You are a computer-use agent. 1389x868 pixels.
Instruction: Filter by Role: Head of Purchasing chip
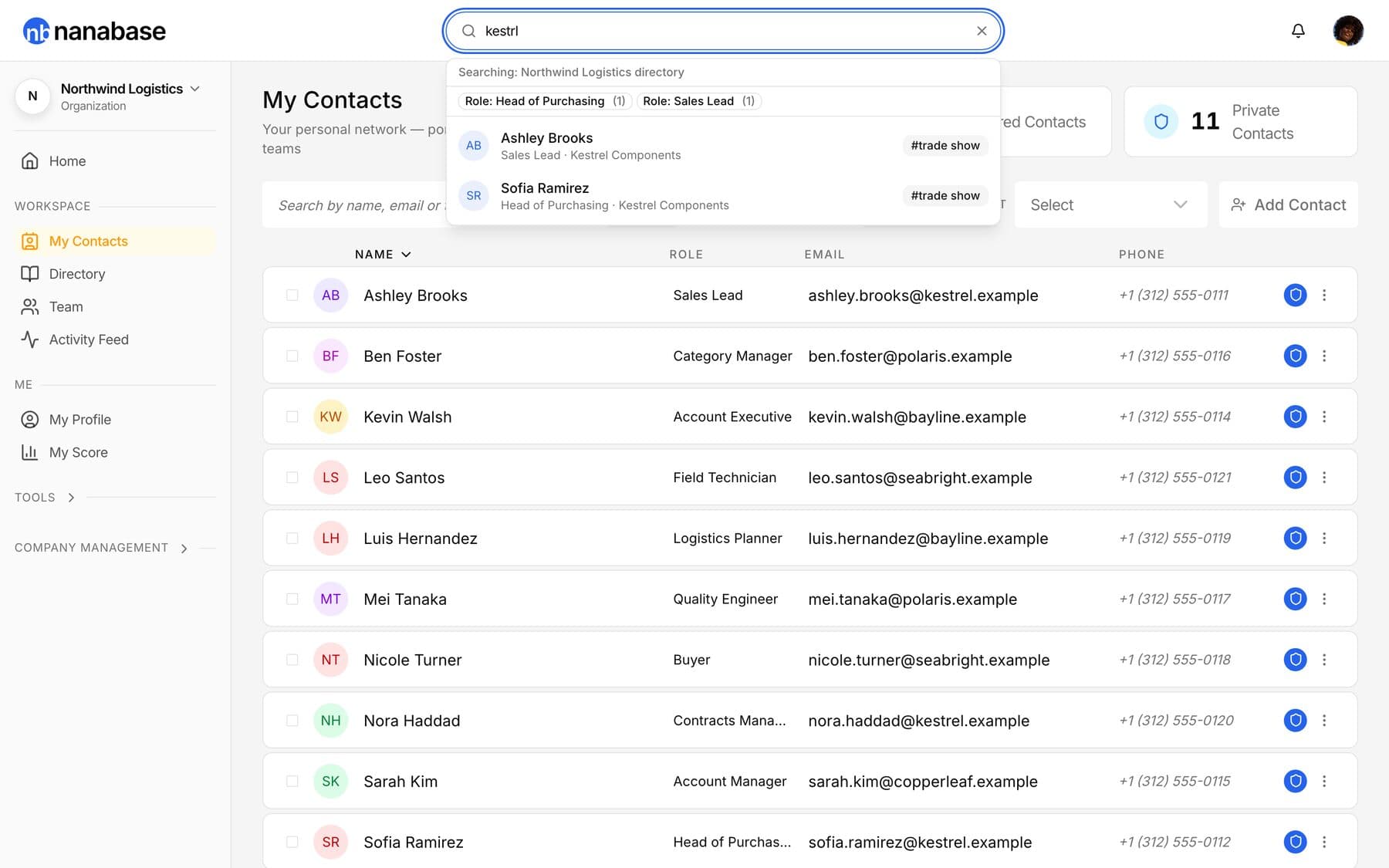(545, 101)
